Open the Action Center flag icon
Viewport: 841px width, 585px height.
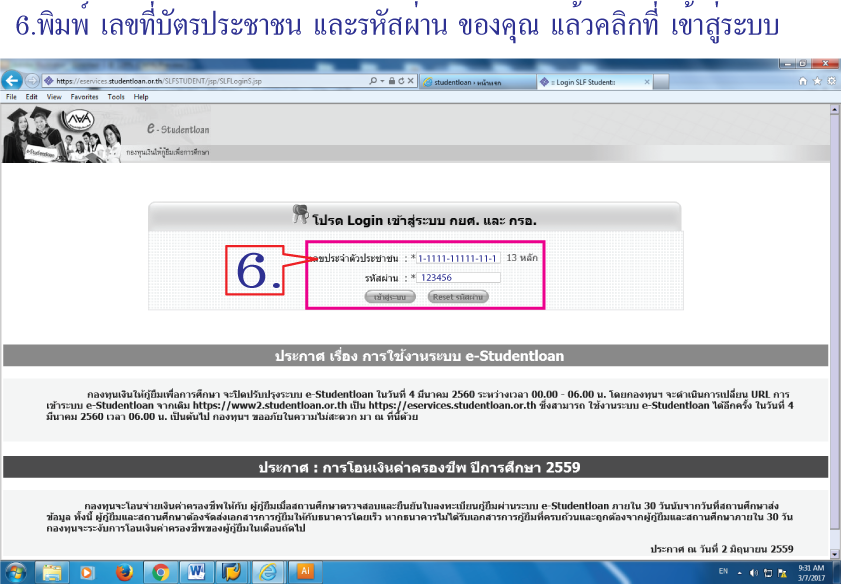point(782,573)
